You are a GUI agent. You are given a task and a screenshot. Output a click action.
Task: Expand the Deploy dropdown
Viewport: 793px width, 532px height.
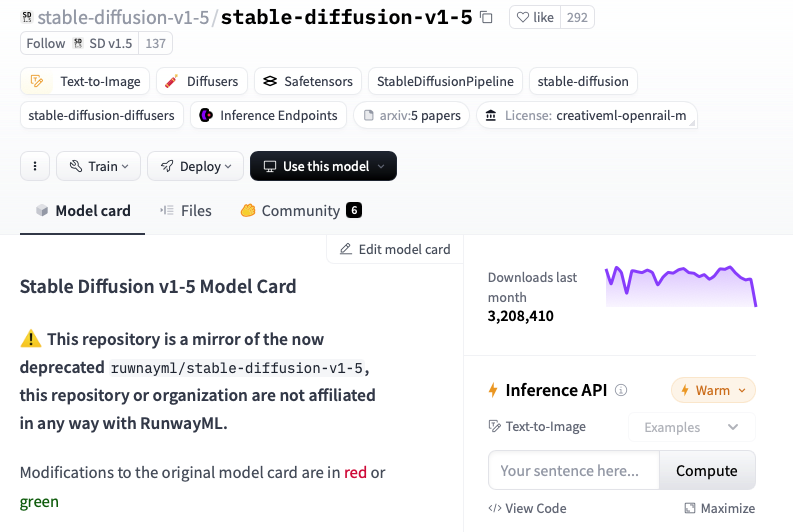point(195,166)
